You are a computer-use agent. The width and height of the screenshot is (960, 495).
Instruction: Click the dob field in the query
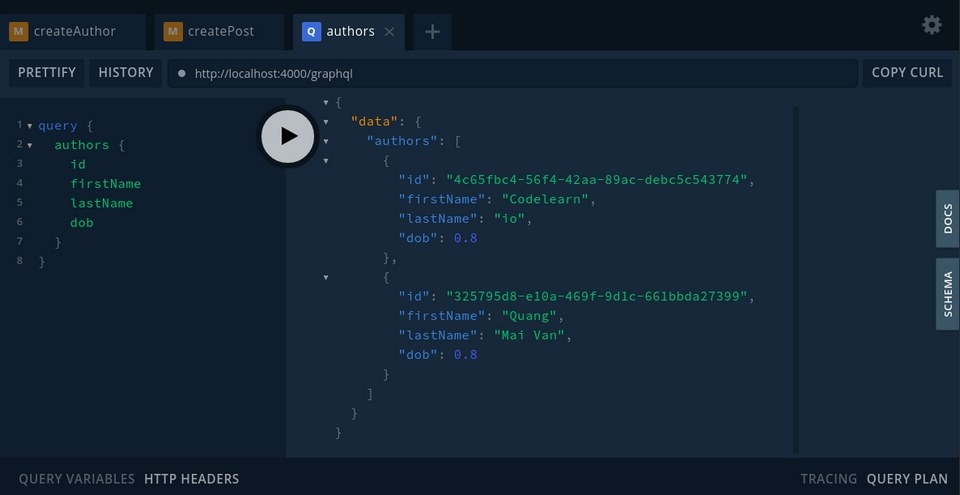[82, 223]
